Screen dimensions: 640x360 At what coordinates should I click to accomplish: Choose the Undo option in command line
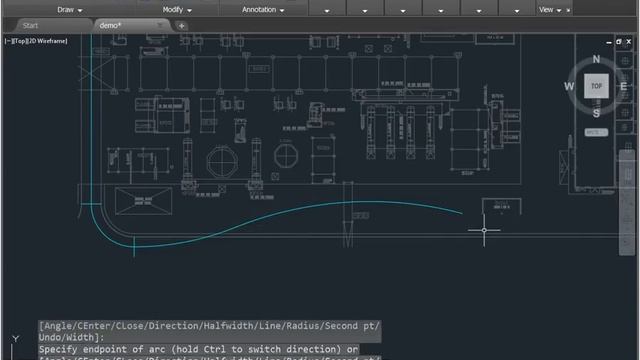pos(50,337)
